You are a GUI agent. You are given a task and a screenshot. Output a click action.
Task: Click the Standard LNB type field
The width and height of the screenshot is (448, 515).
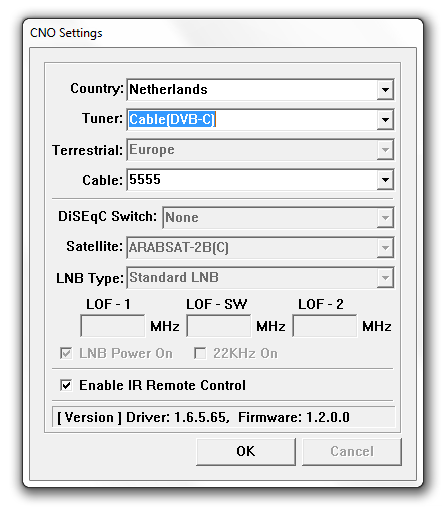[x=252, y=278]
